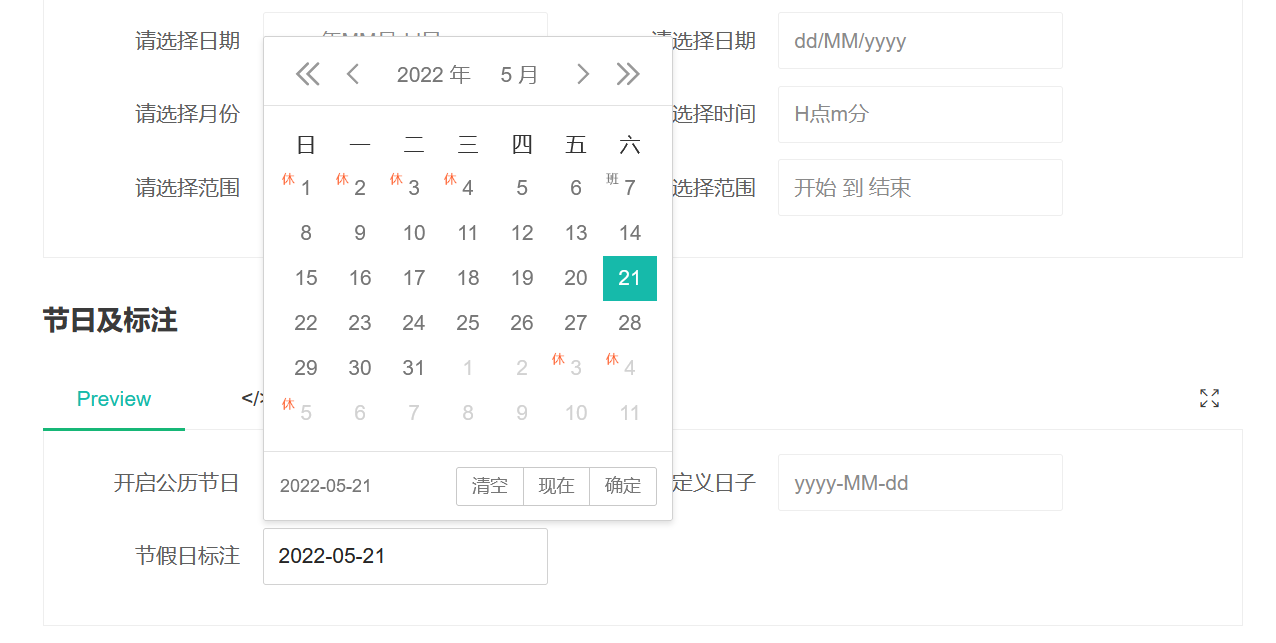Viewport: 1276px width, 643px height.
Task: Click the 开始 到 结束 range input
Action: (x=919, y=187)
